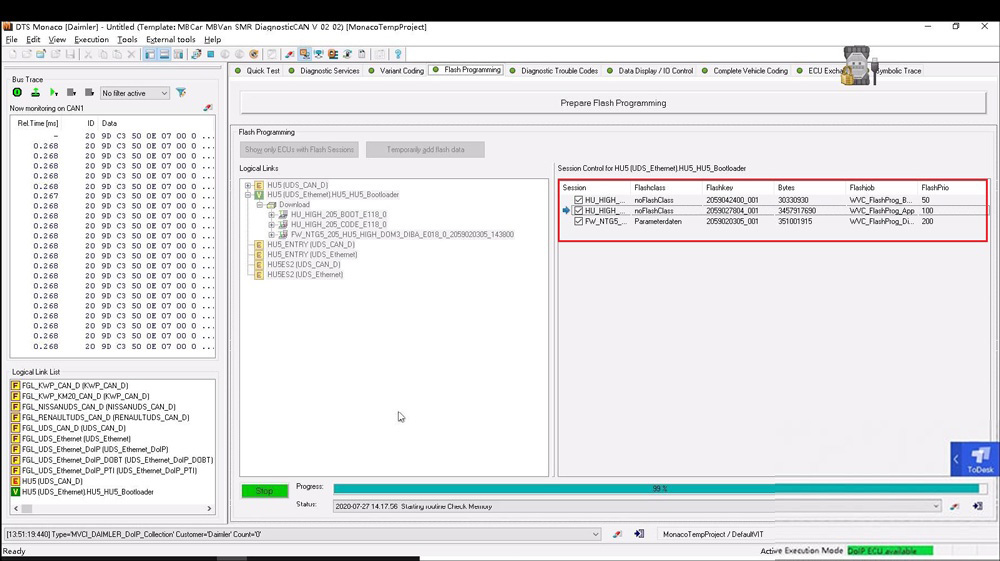Image resolution: width=1000 pixels, height=561 pixels.
Task: Select HU5_ENTRY (UDS_Ethernet) in tree
Action: pos(312,254)
